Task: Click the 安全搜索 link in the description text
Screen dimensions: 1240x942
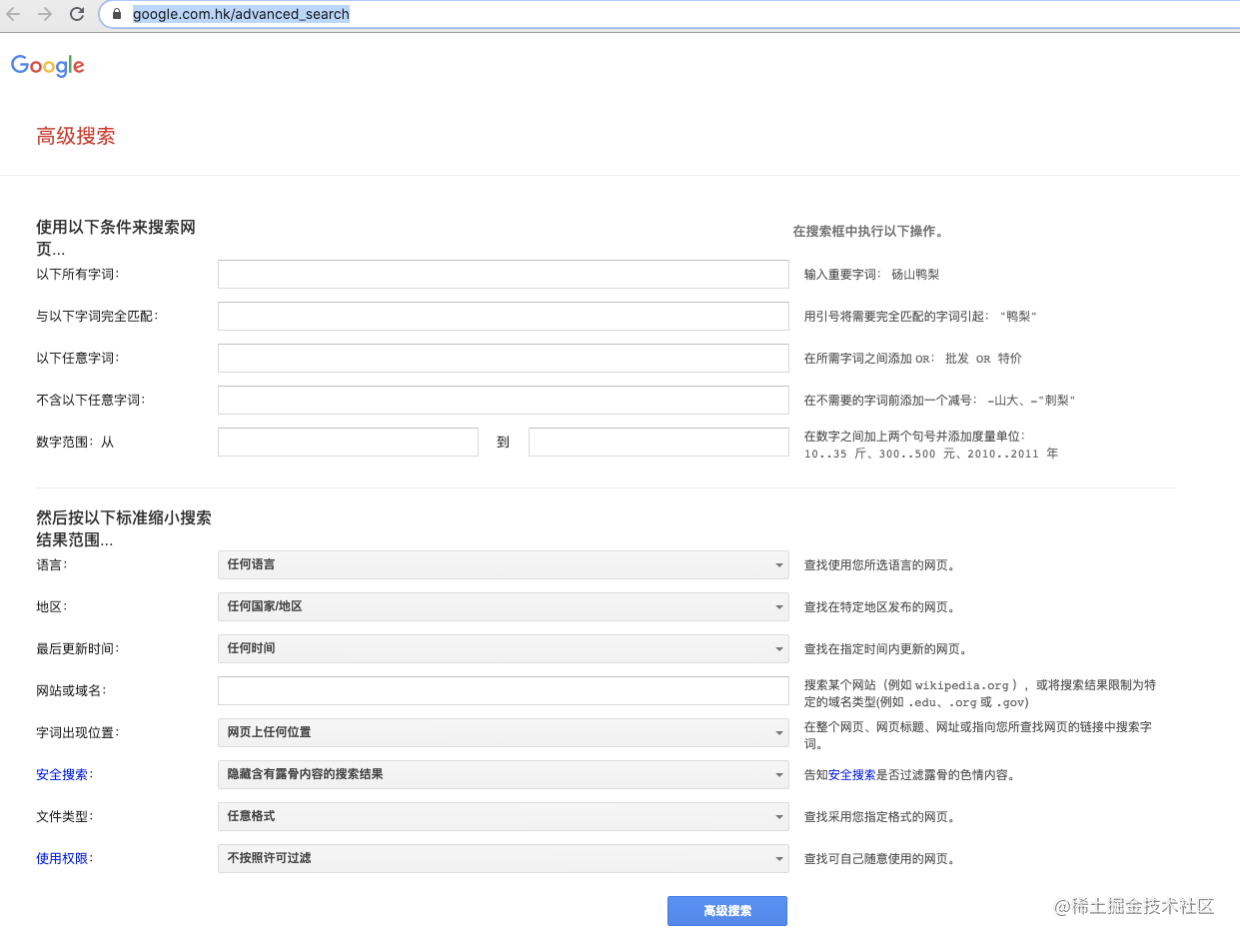Action: pos(852,775)
